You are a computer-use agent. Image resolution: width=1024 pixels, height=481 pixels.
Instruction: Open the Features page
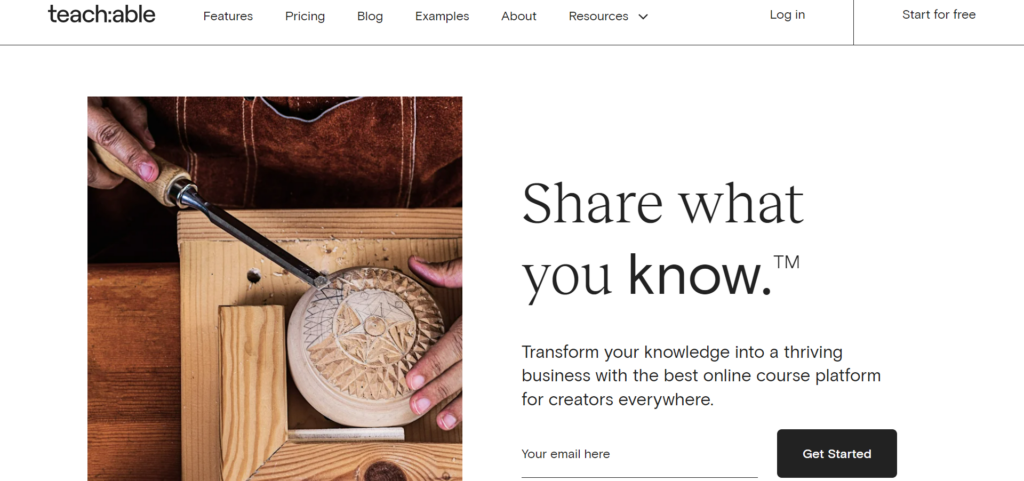[x=228, y=16]
